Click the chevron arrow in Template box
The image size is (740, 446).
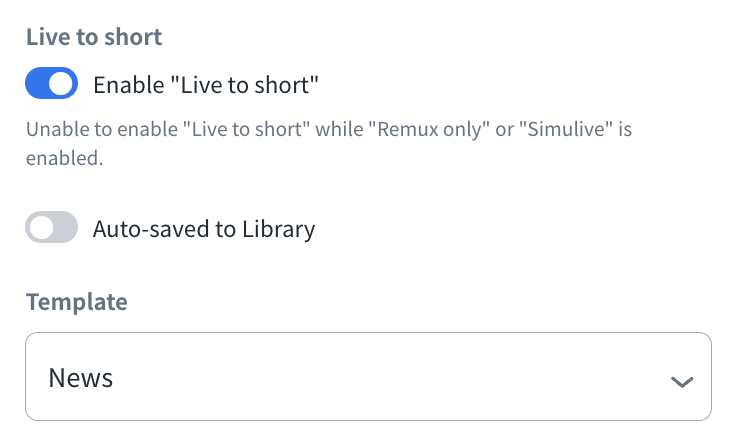682,381
